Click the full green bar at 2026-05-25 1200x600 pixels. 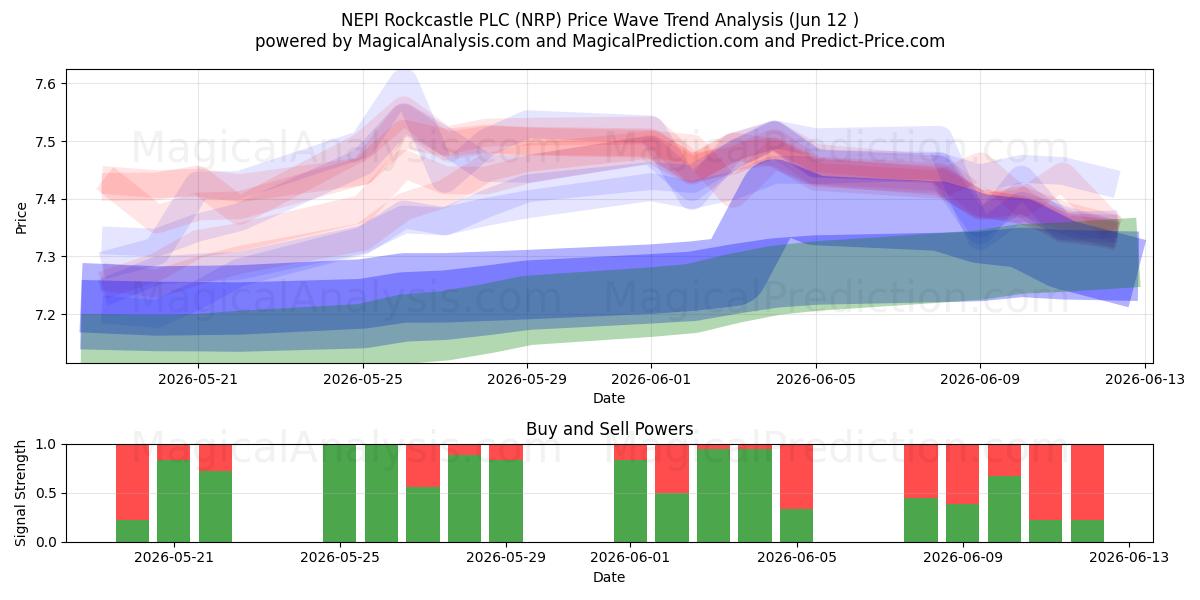click(340, 493)
